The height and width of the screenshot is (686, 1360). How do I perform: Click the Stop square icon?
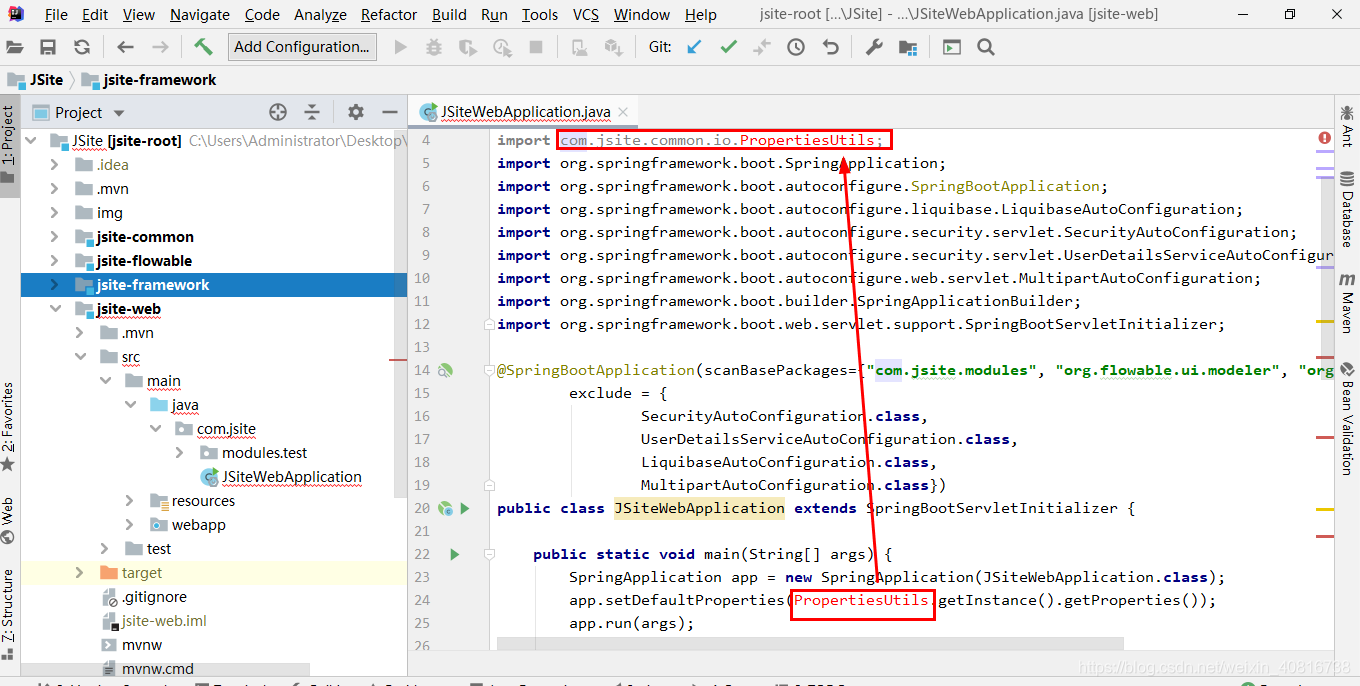click(535, 47)
